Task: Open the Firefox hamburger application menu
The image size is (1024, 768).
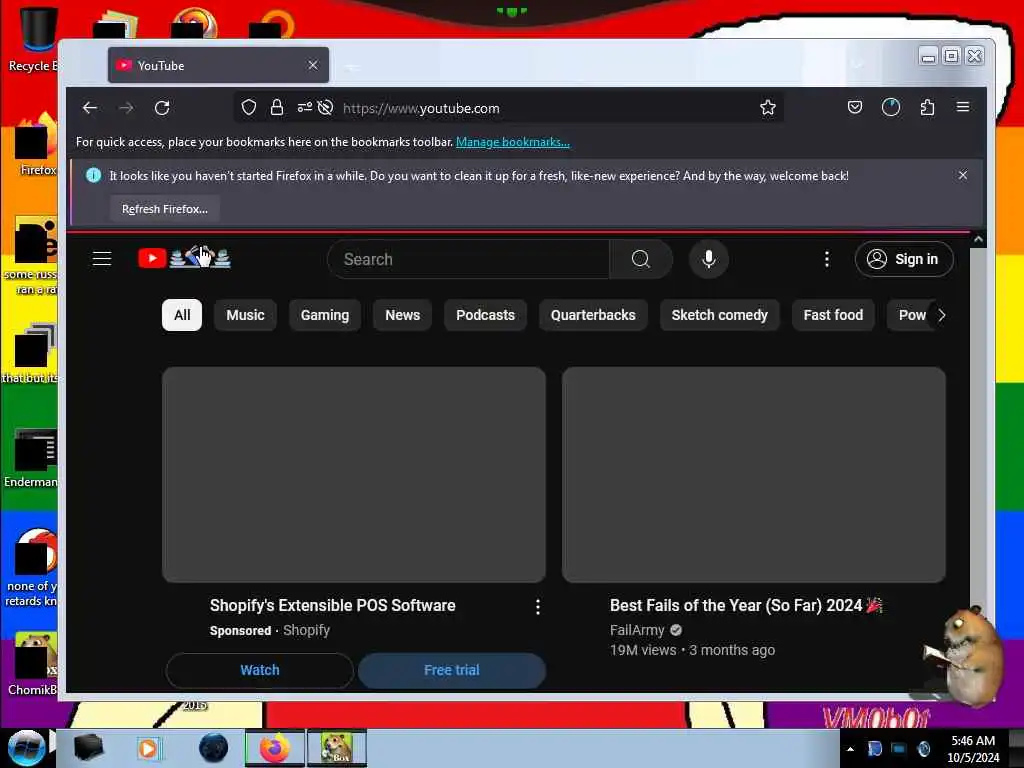Action: coord(963,107)
